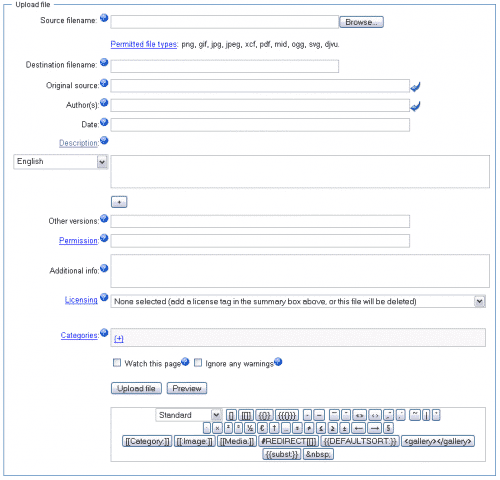The width and height of the screenshot is (500, 480).
Task: Insert the dagger † character
Action: click(274, 428)
